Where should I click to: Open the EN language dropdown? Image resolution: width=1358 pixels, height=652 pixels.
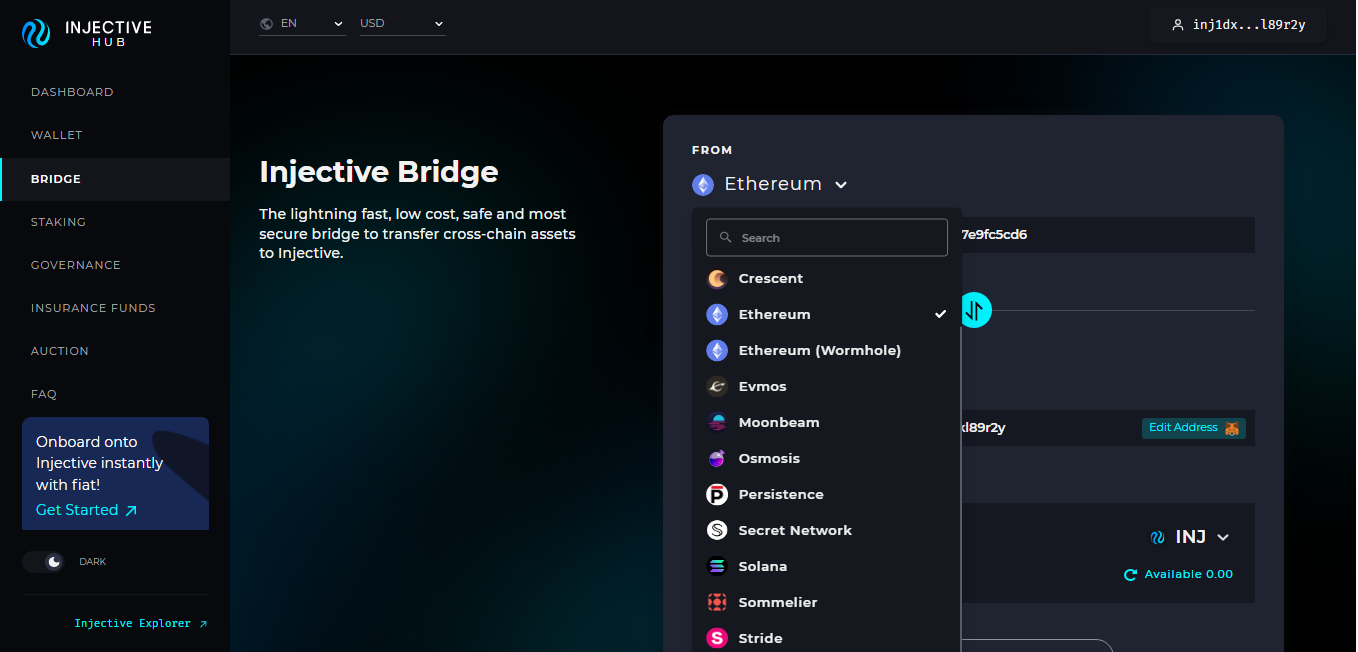(302, 23)
